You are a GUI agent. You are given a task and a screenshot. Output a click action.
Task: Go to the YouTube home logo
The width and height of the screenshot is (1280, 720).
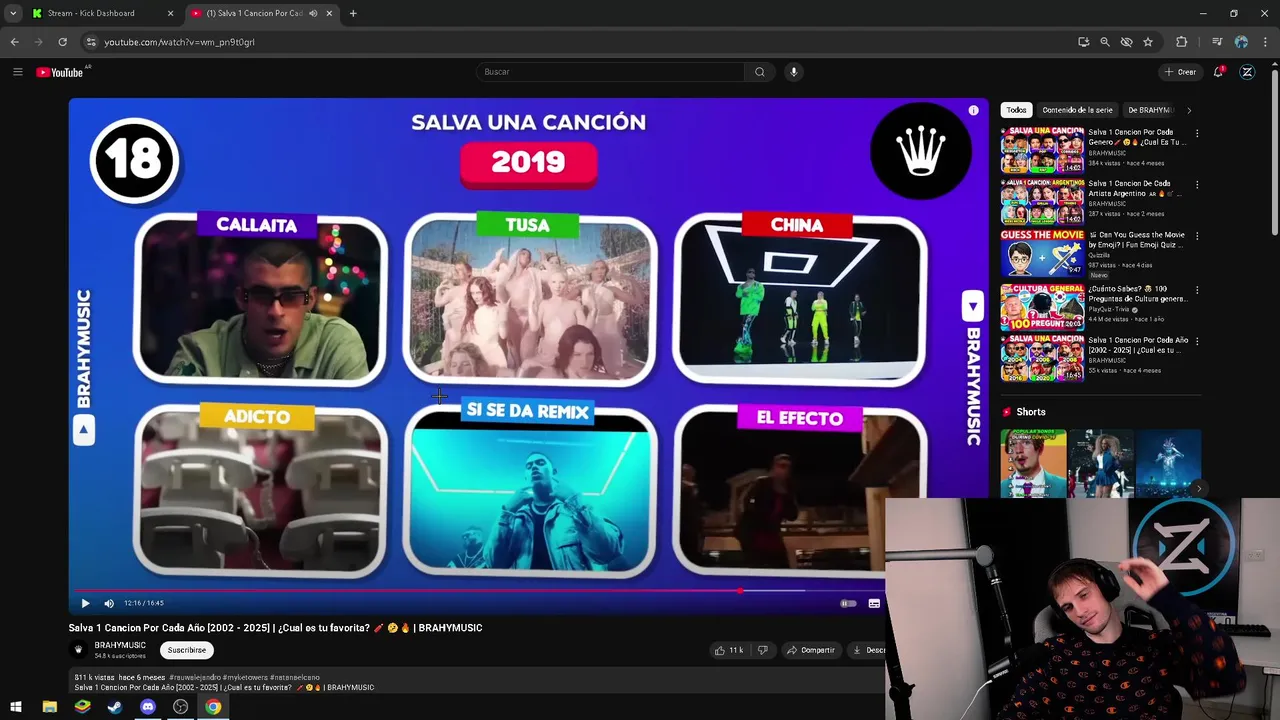60,72
